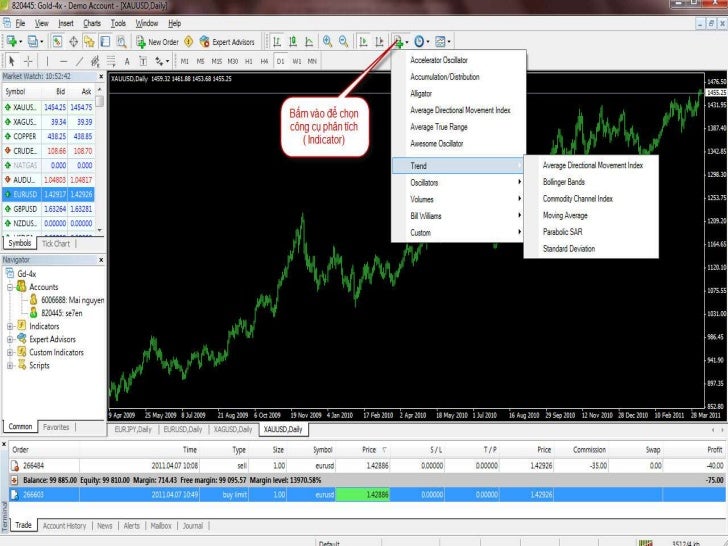Expand the Expert Advisors tree node
Screen dimensions: 728x546
[10, 339]
